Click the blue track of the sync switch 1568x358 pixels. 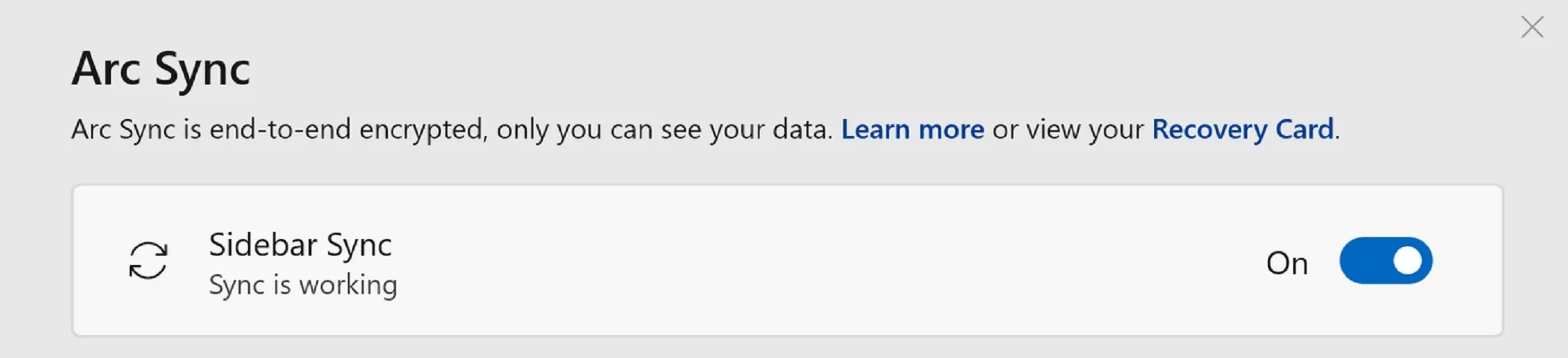tap(1364, 261)
